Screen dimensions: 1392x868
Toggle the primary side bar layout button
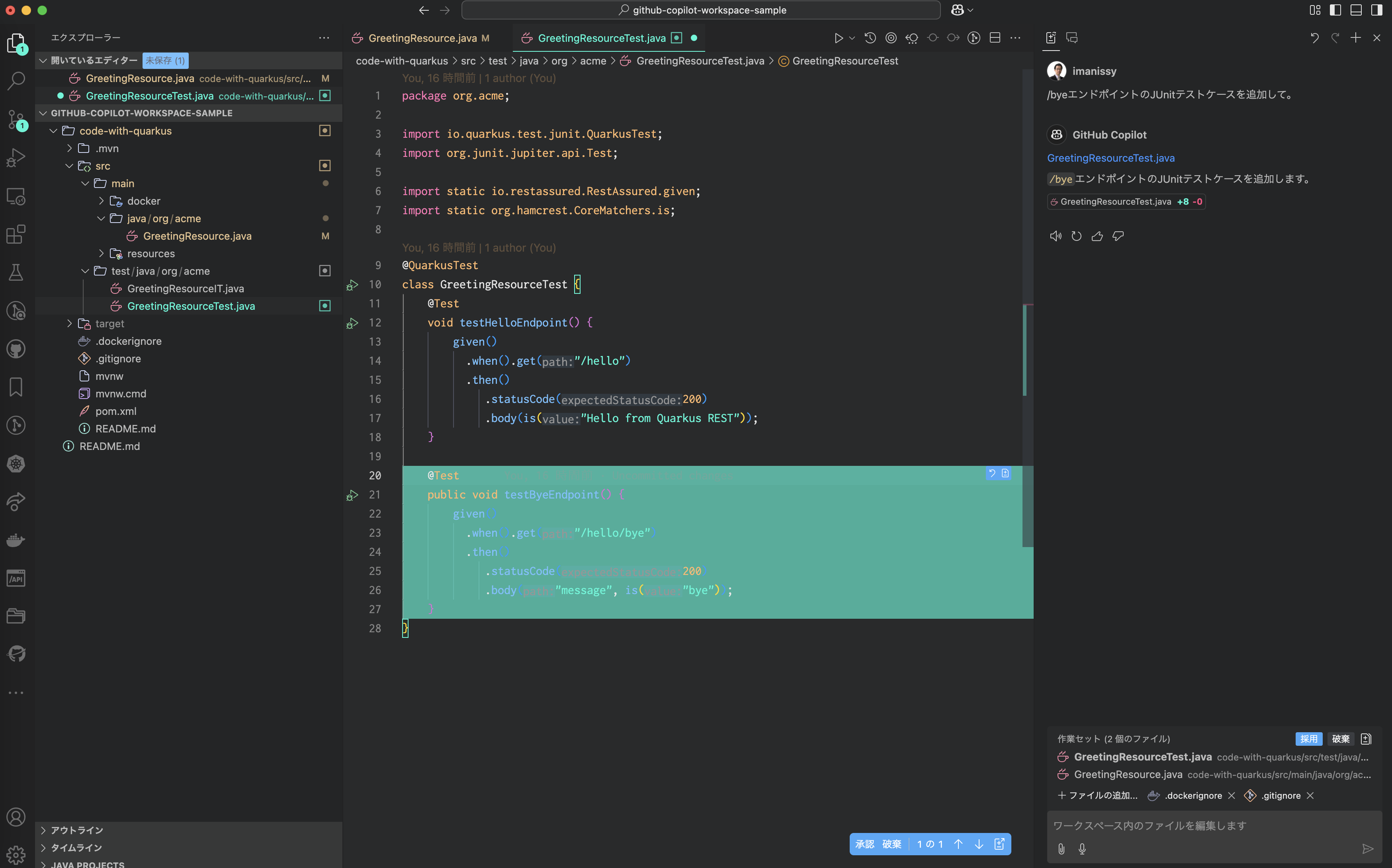(1335, 10)
